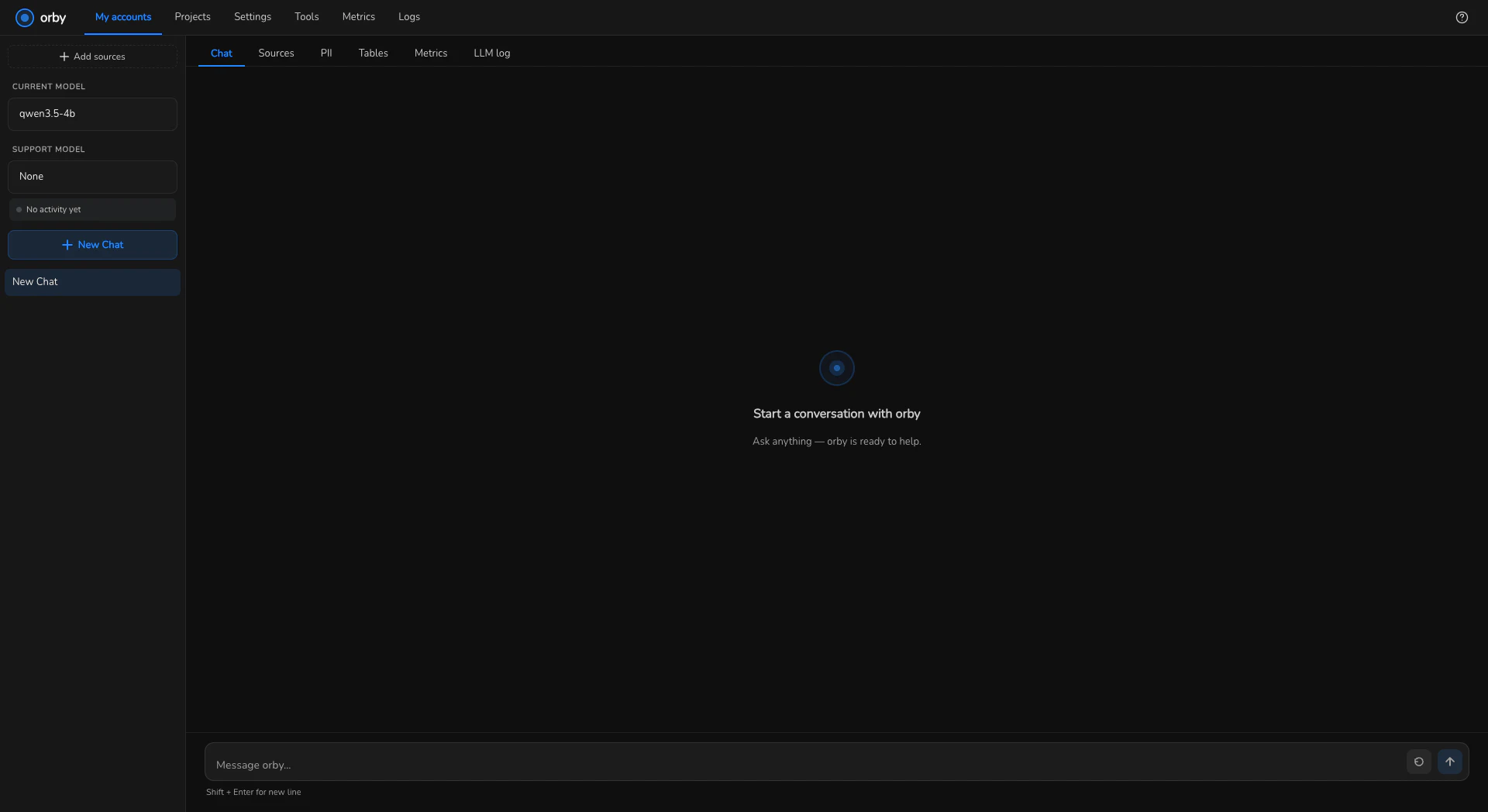Open the Current Model qwen3.5-4b selector
The height and width of the screenshot is (812, 1488).
(x=92, y=114)
